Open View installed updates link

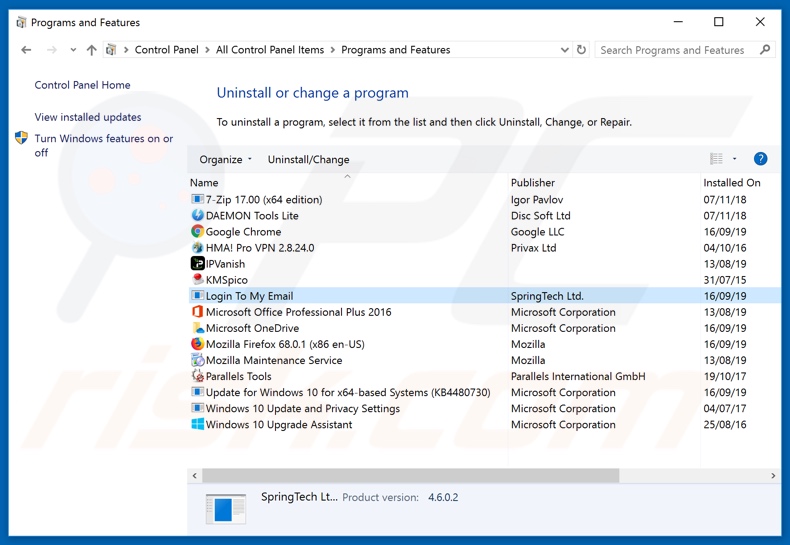pos(88,117)
